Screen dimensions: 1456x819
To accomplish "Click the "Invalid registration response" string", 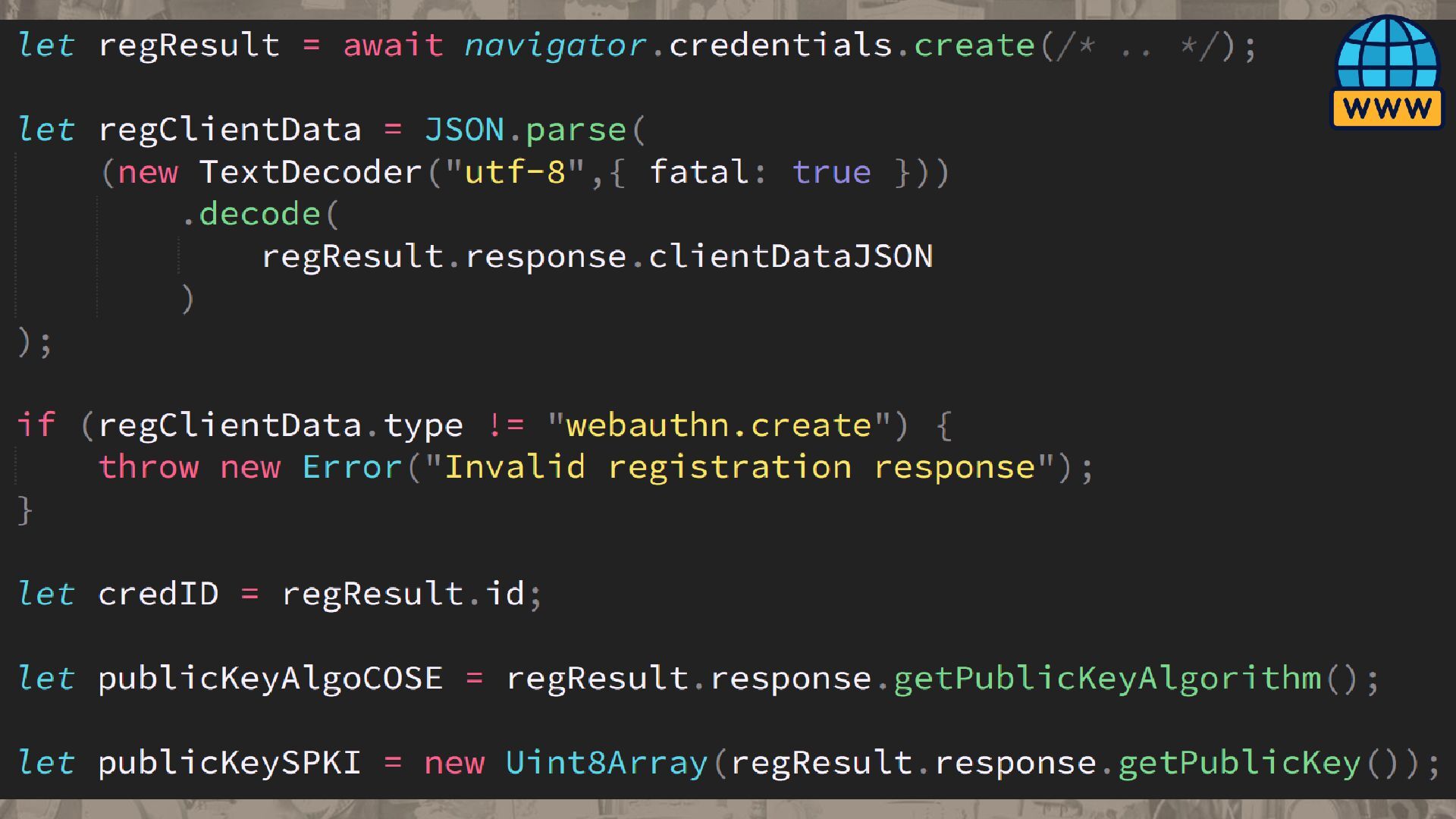I will click(x=739, y=467).
